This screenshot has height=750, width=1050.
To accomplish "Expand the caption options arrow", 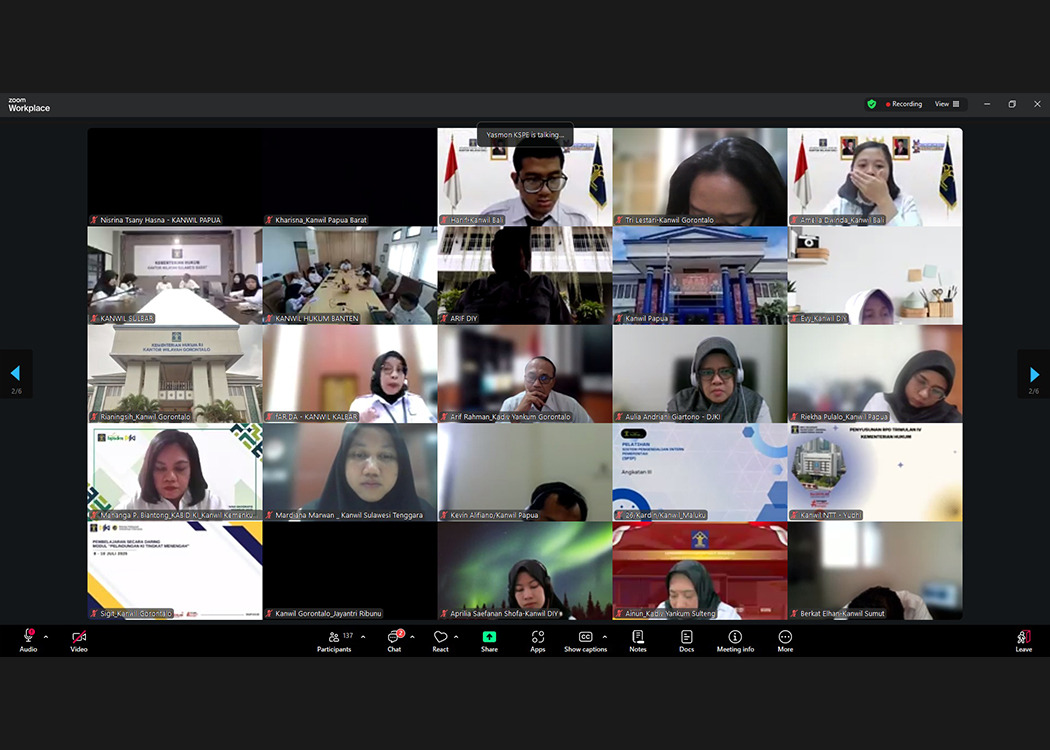I will pyautogui.click(x=604, y=637).
